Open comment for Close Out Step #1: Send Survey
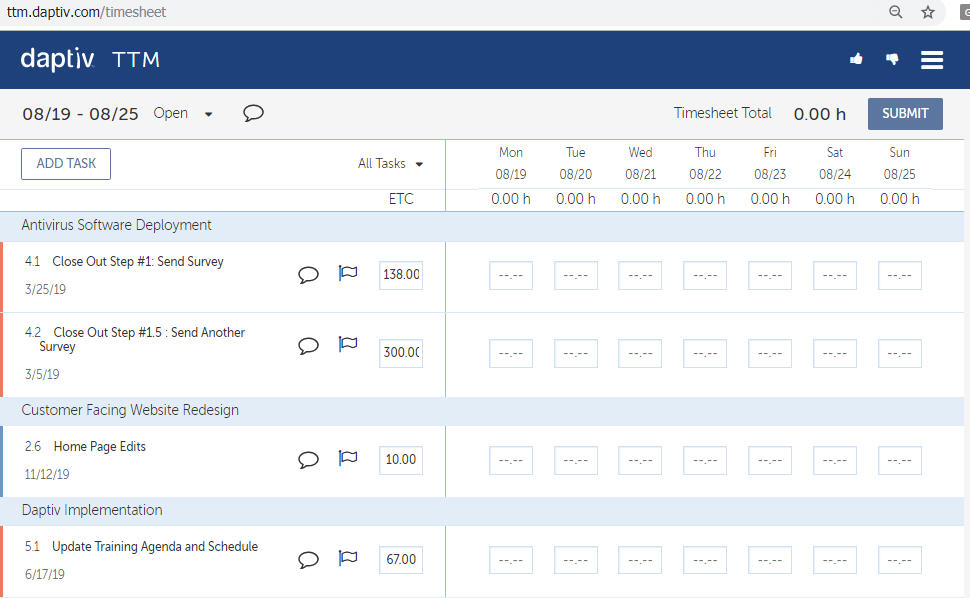Viewport: 970px width, 598px height. [308, 274]
